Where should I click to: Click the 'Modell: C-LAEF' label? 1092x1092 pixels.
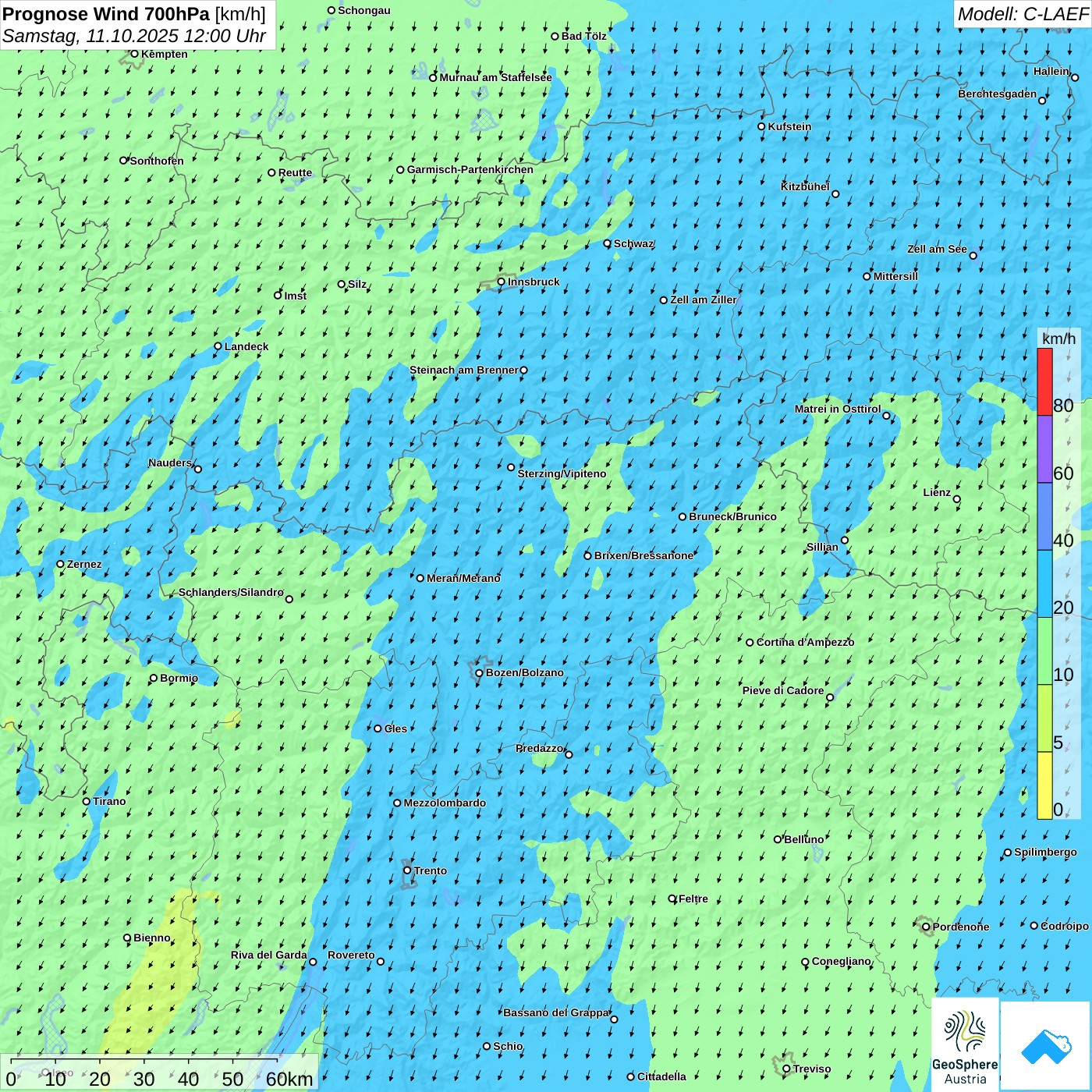1023,14
